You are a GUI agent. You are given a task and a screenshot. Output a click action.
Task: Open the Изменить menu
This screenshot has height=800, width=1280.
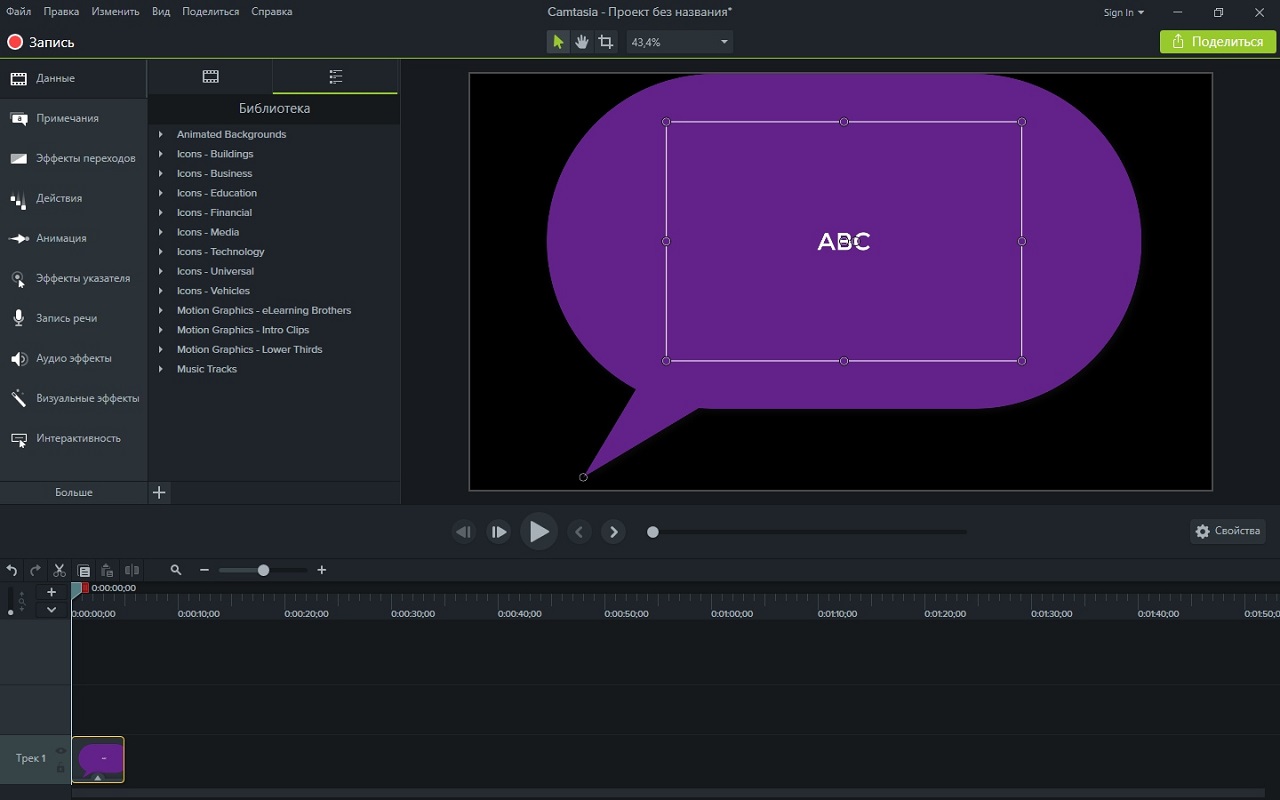click(x=115, y=12)
